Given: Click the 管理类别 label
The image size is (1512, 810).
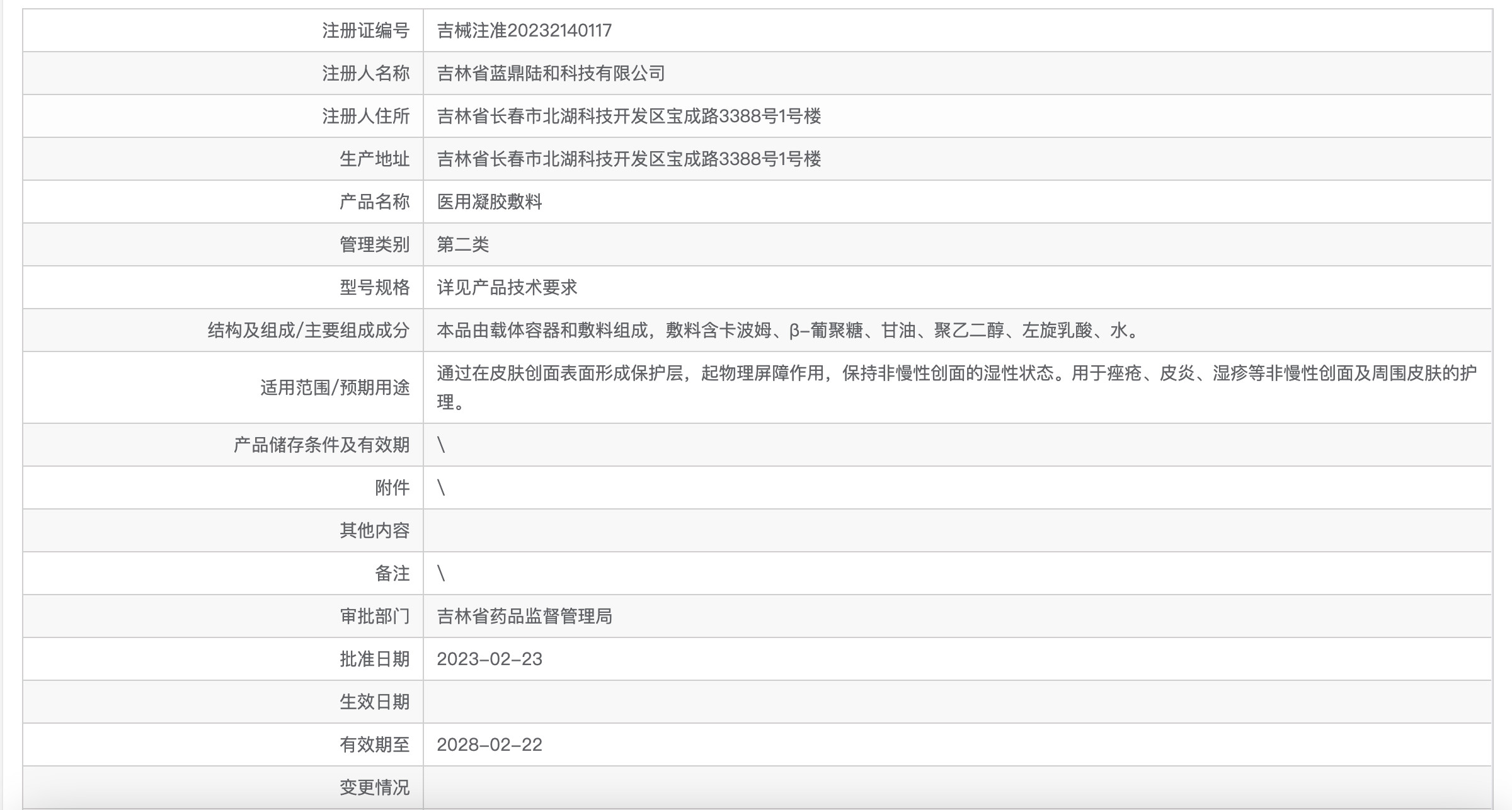Looking at the screenshot, I should tap(375, 244).
